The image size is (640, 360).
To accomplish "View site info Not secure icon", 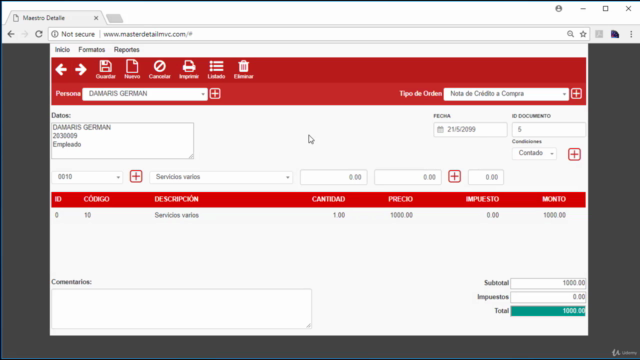I will 55,34.
